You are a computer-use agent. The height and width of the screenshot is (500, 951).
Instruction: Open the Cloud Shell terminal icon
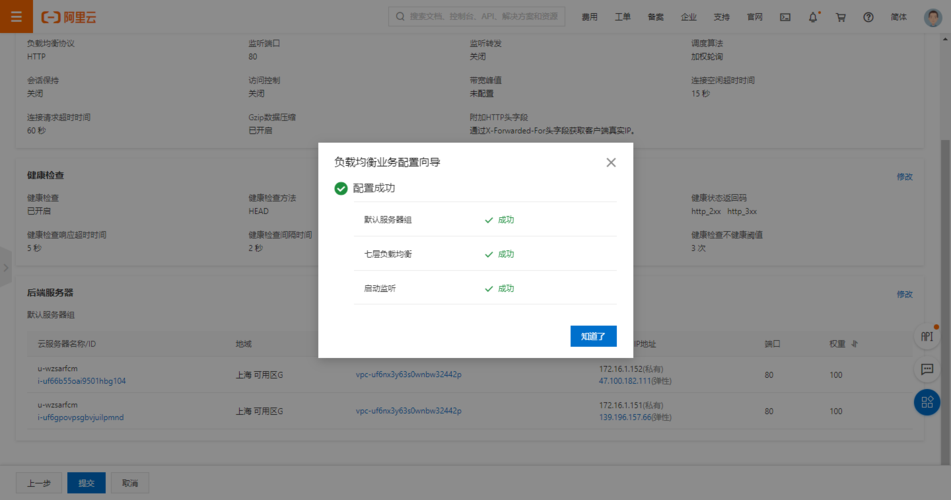tap(785, 17)
